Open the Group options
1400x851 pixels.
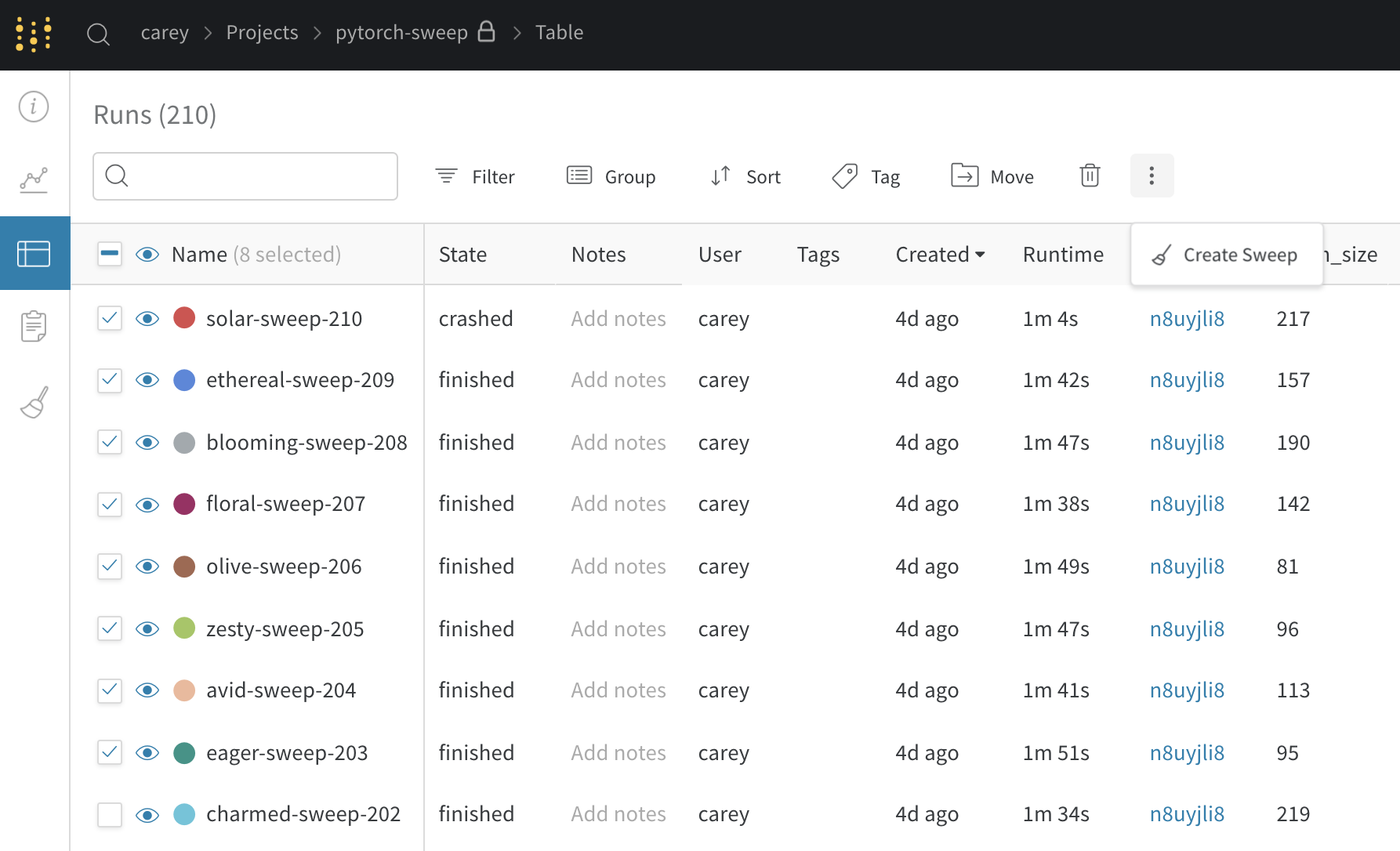point(611,176)
